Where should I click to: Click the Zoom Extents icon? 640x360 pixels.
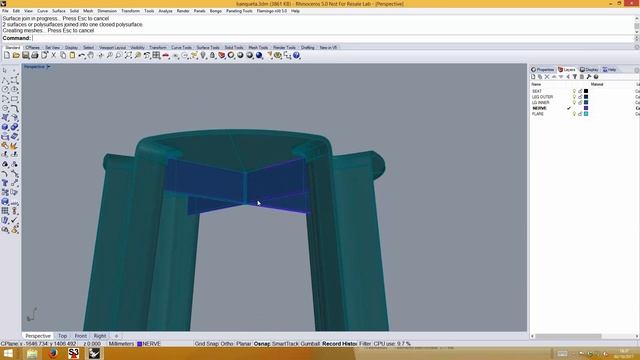128,56
